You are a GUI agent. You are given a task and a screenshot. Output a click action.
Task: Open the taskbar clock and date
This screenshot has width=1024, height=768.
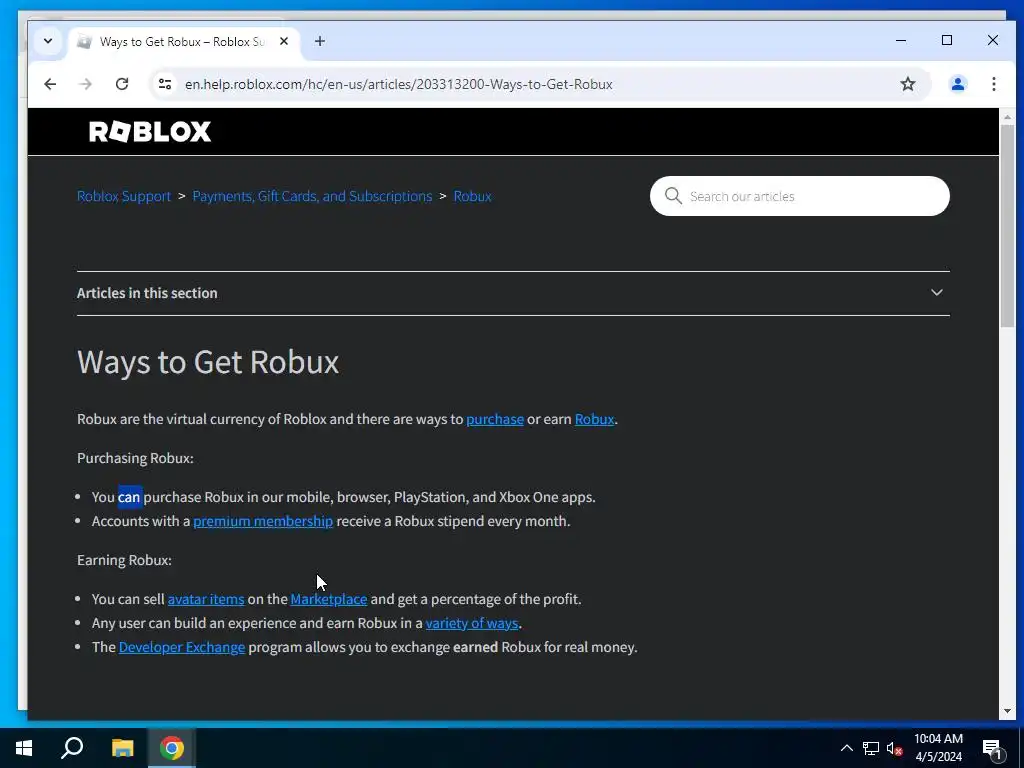938,748
